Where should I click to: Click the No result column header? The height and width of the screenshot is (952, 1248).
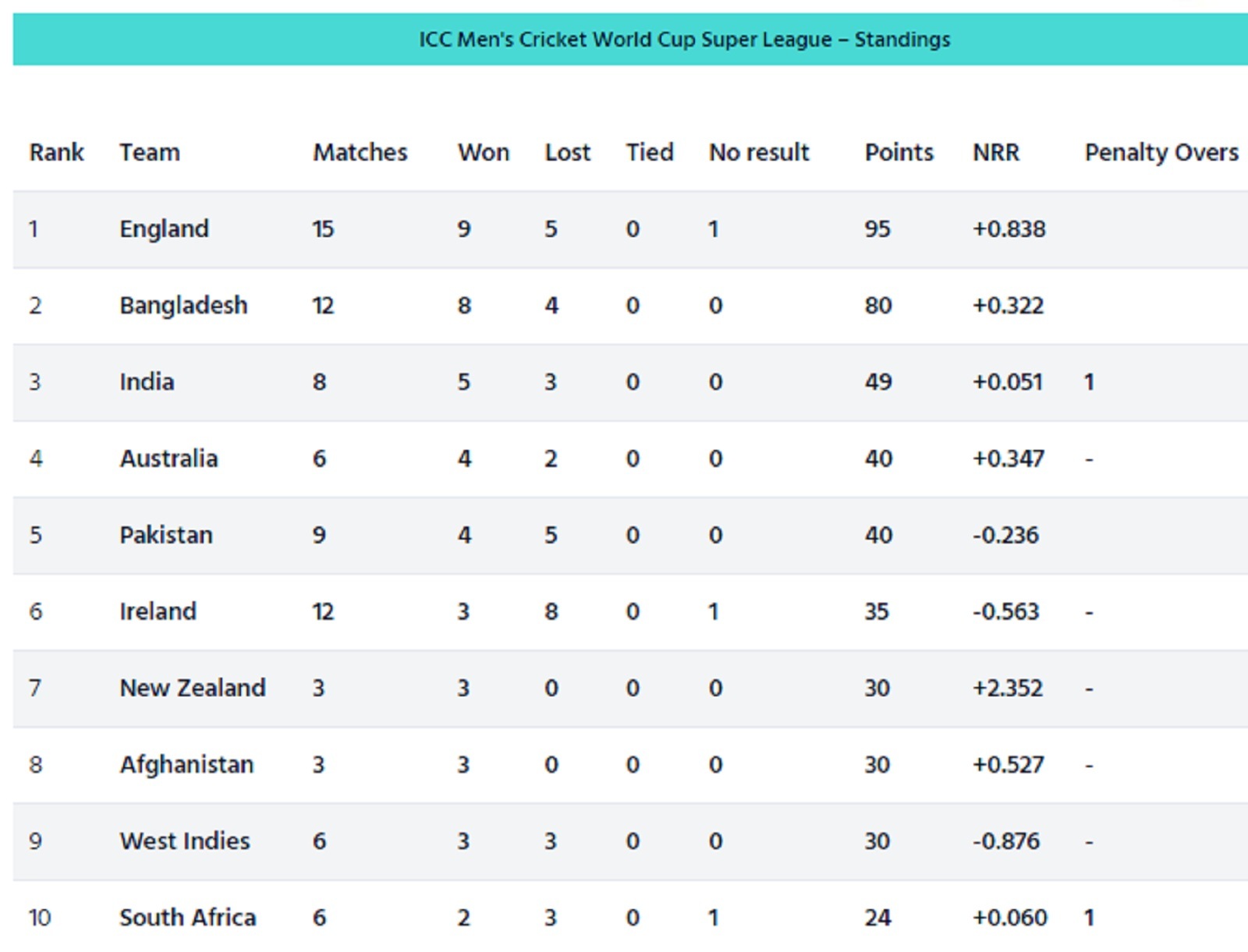click(x=759, y=152)
